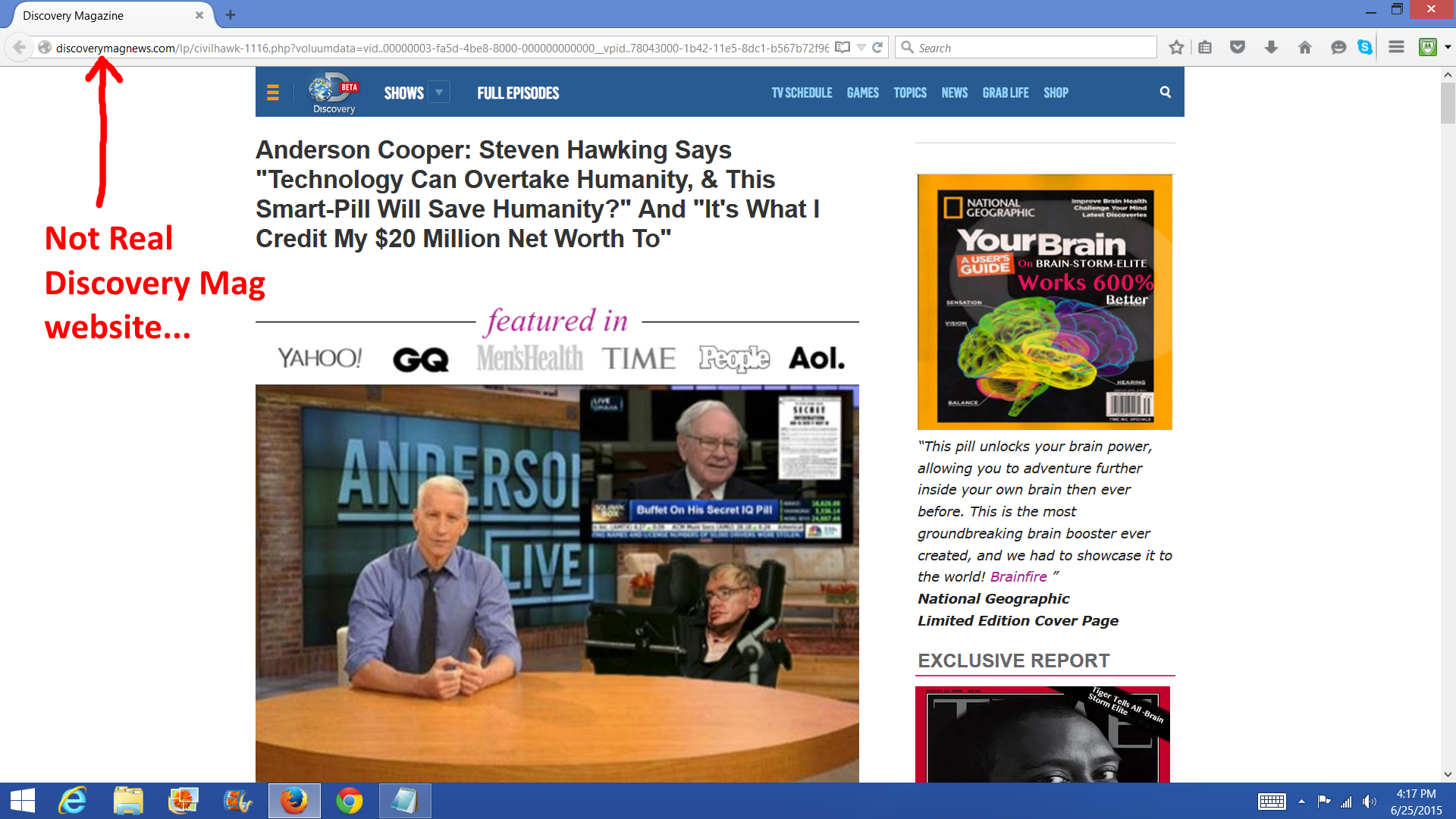Expand dropdown arrow beside green extension icon

coord(1448,47)
